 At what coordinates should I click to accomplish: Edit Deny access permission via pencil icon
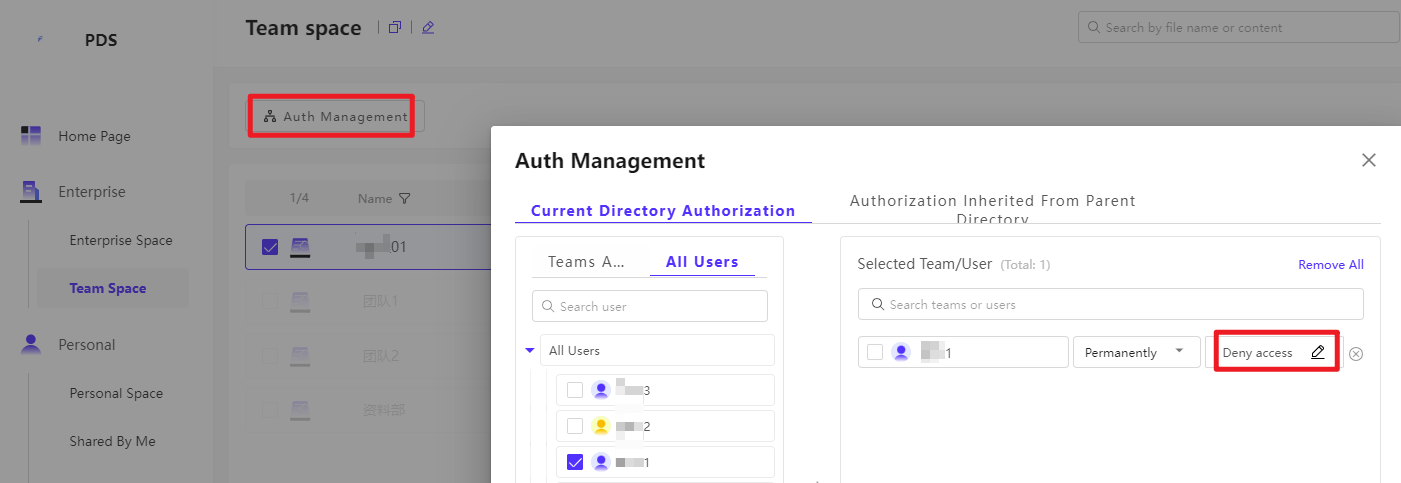coord(1318,352)
